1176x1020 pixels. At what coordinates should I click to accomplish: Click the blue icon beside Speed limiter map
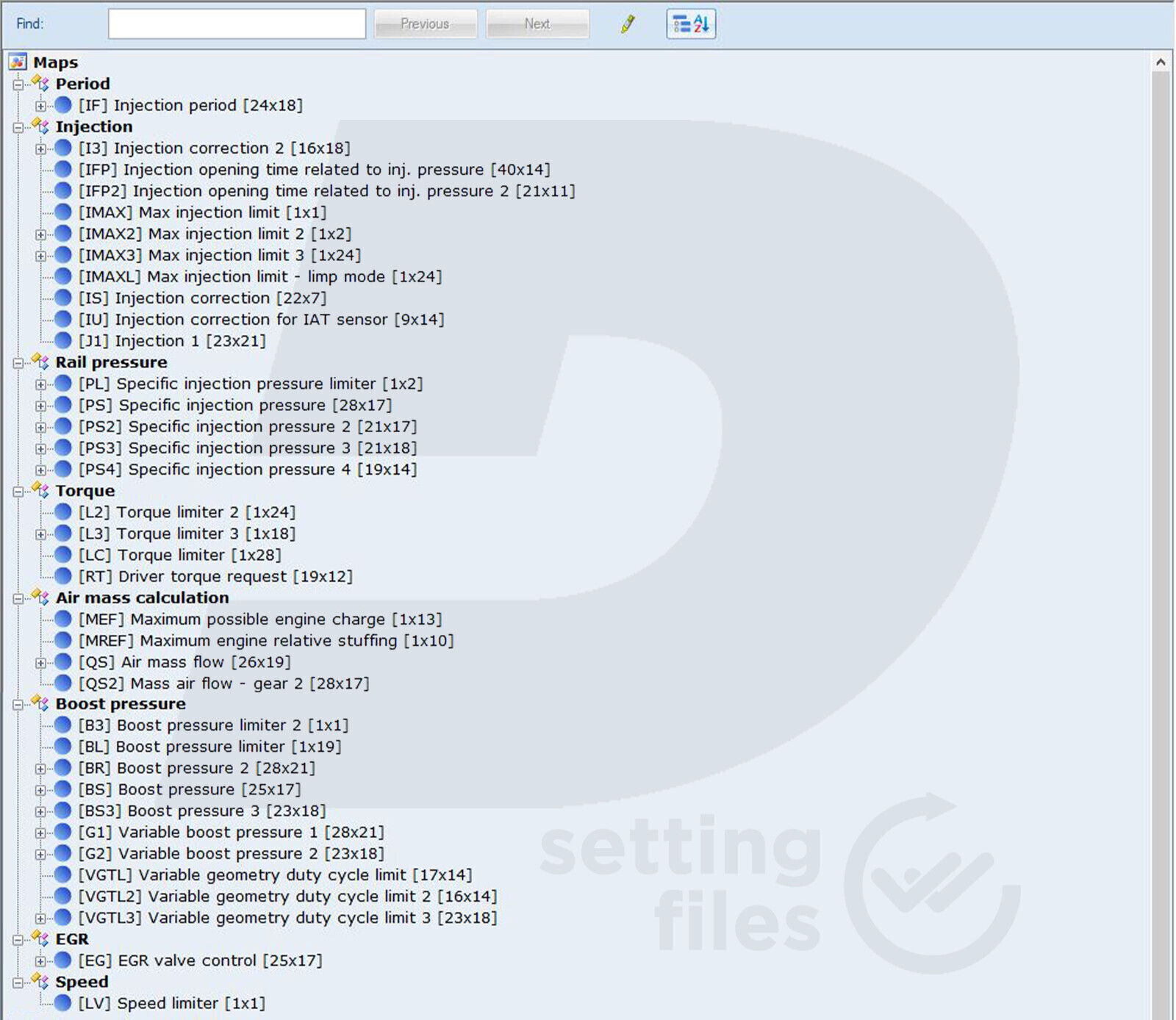coord(63,1003)
